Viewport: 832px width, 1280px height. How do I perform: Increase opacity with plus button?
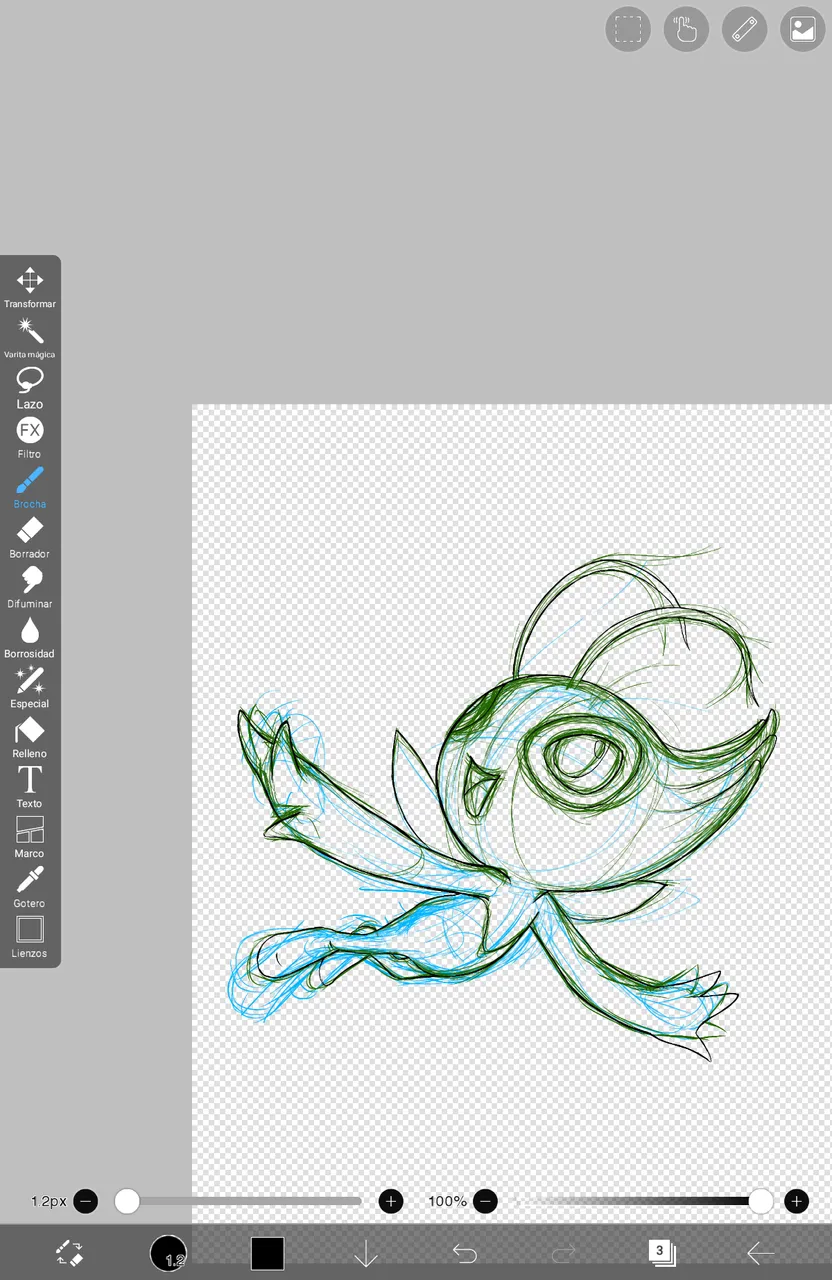tap(796, 1201)
